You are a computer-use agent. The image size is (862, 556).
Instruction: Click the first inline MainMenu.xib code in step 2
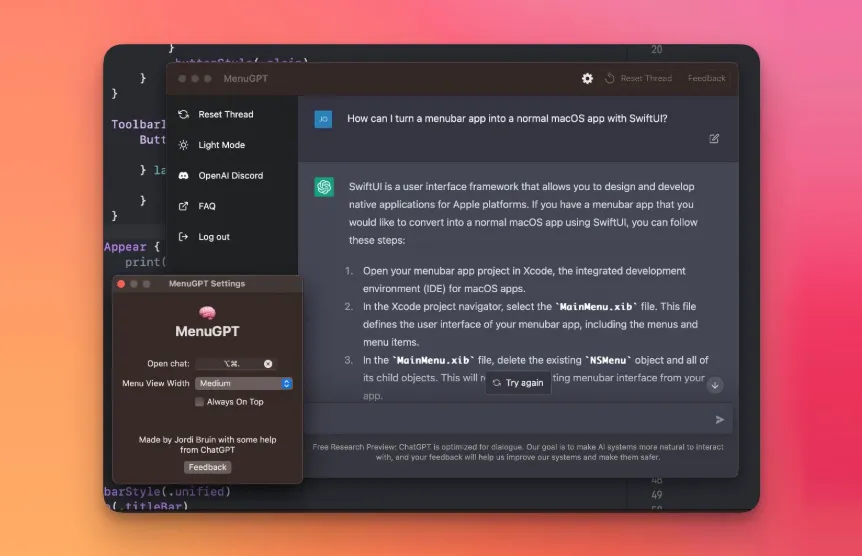[596, 306]
